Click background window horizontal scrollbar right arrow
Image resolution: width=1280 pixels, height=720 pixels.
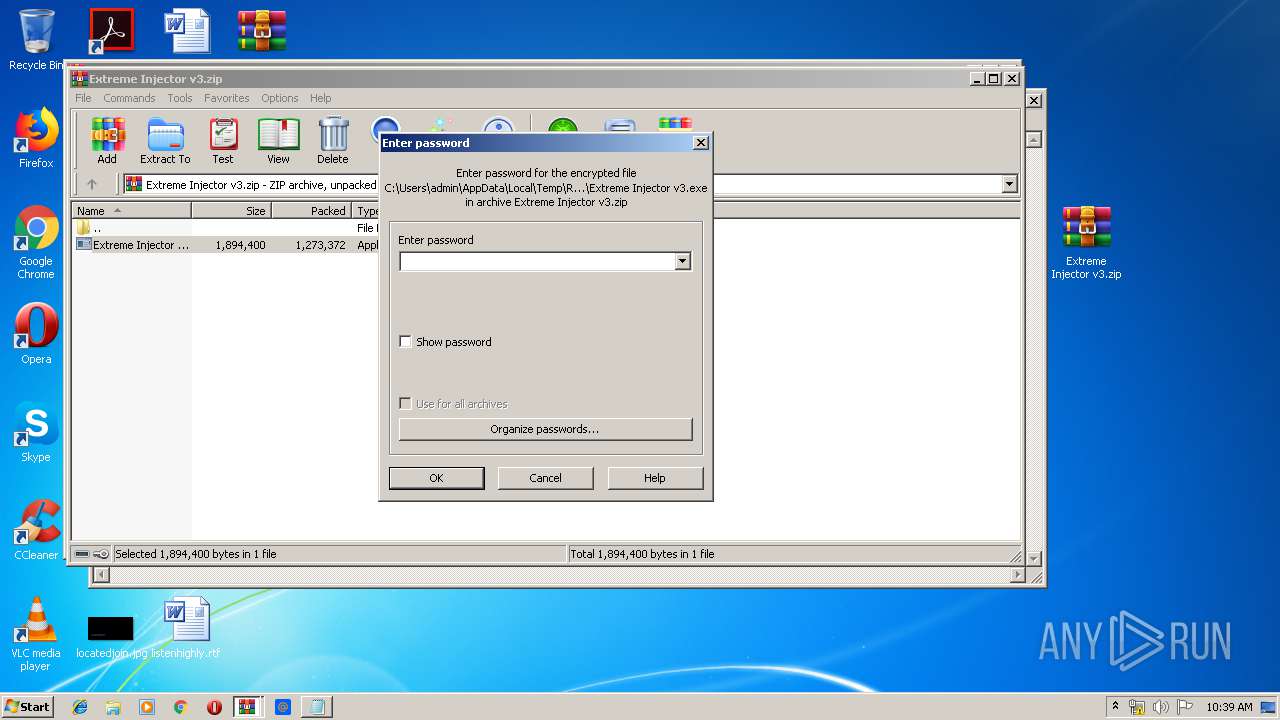(x=1018, y=575)
